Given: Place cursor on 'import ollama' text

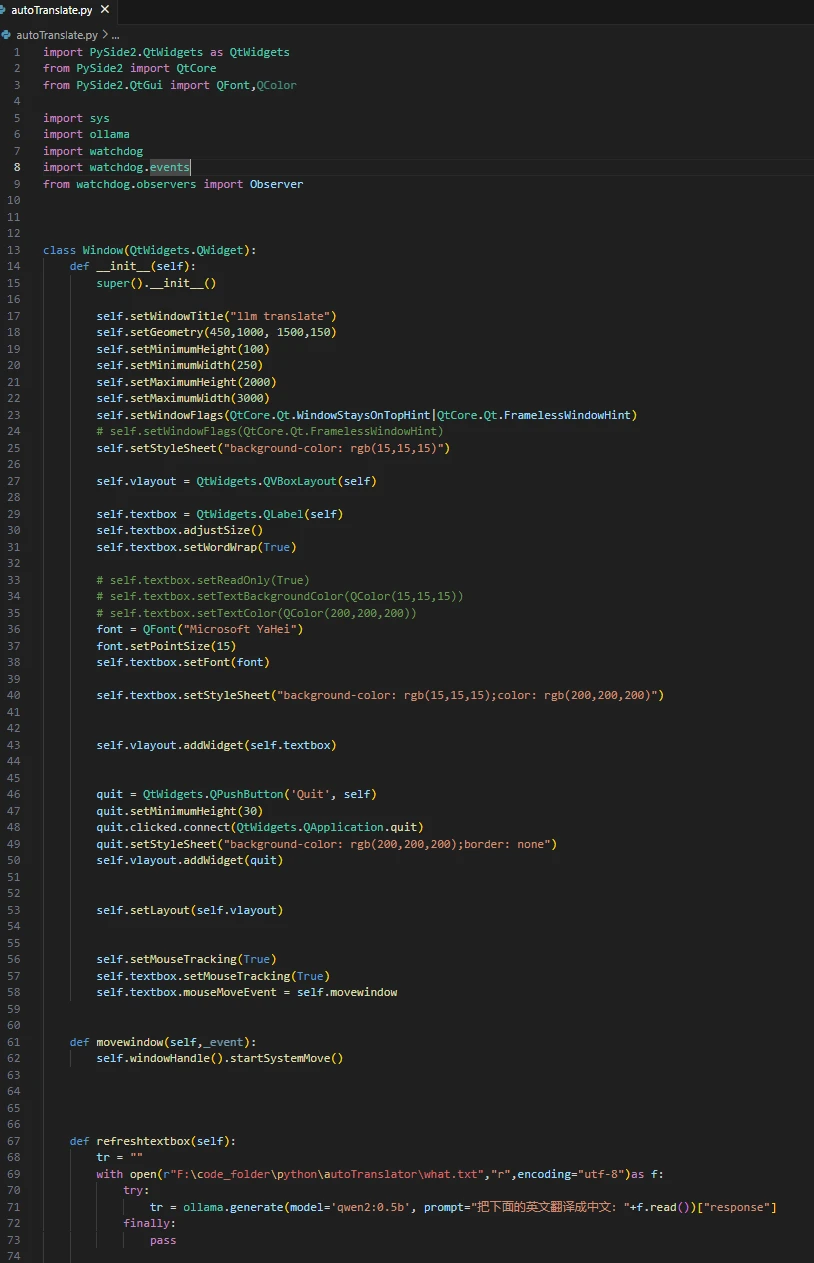Looking at the screenshot, I should 86,134.
